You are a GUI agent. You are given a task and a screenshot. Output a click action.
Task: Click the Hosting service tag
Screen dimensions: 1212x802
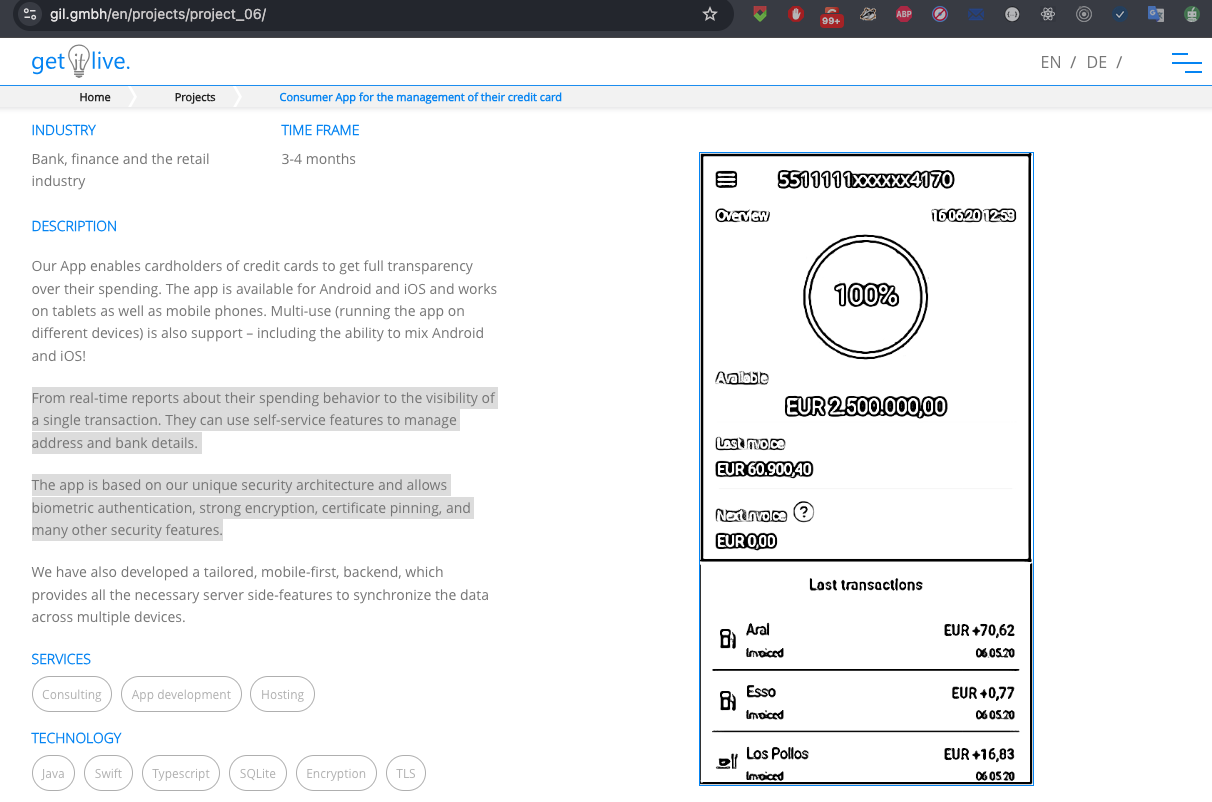click(x=282, y=694)
